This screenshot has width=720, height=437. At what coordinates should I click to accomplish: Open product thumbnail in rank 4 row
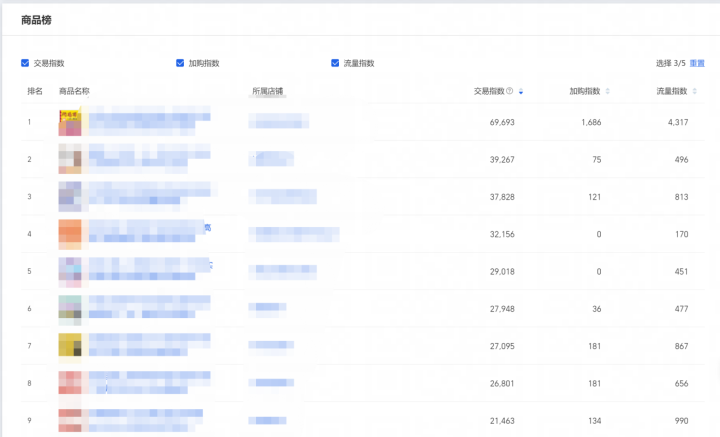pos(70,234)
